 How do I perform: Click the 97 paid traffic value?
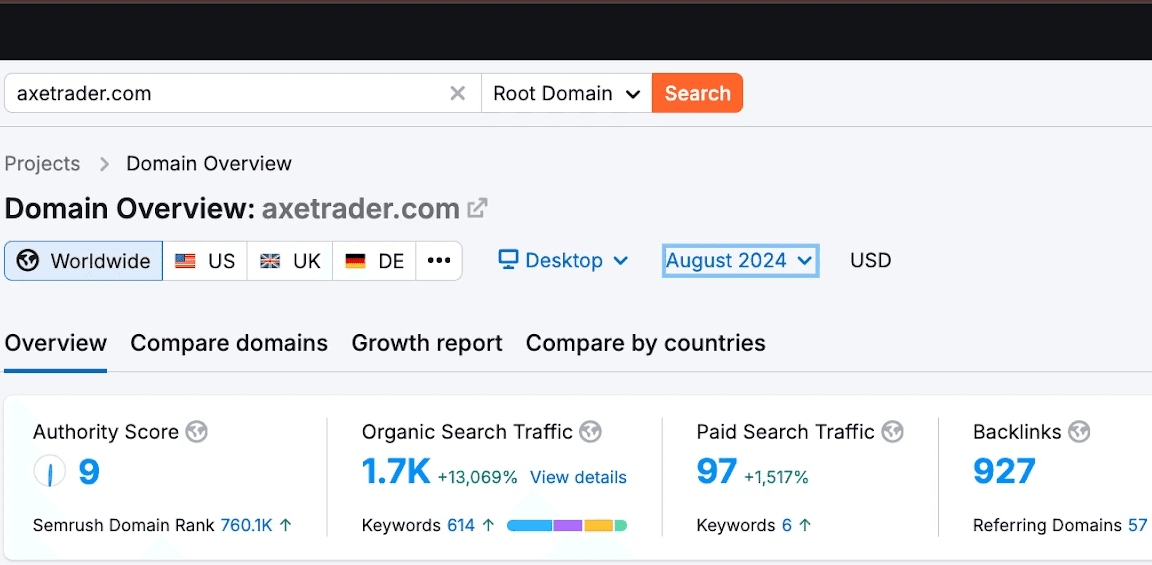point(716,472)
